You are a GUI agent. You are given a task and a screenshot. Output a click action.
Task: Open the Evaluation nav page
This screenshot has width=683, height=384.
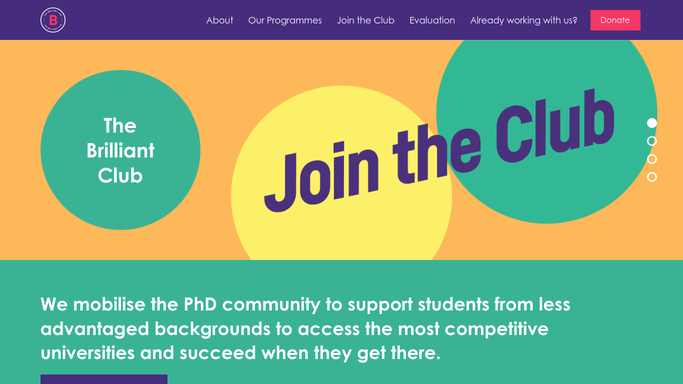click(432, 20)
